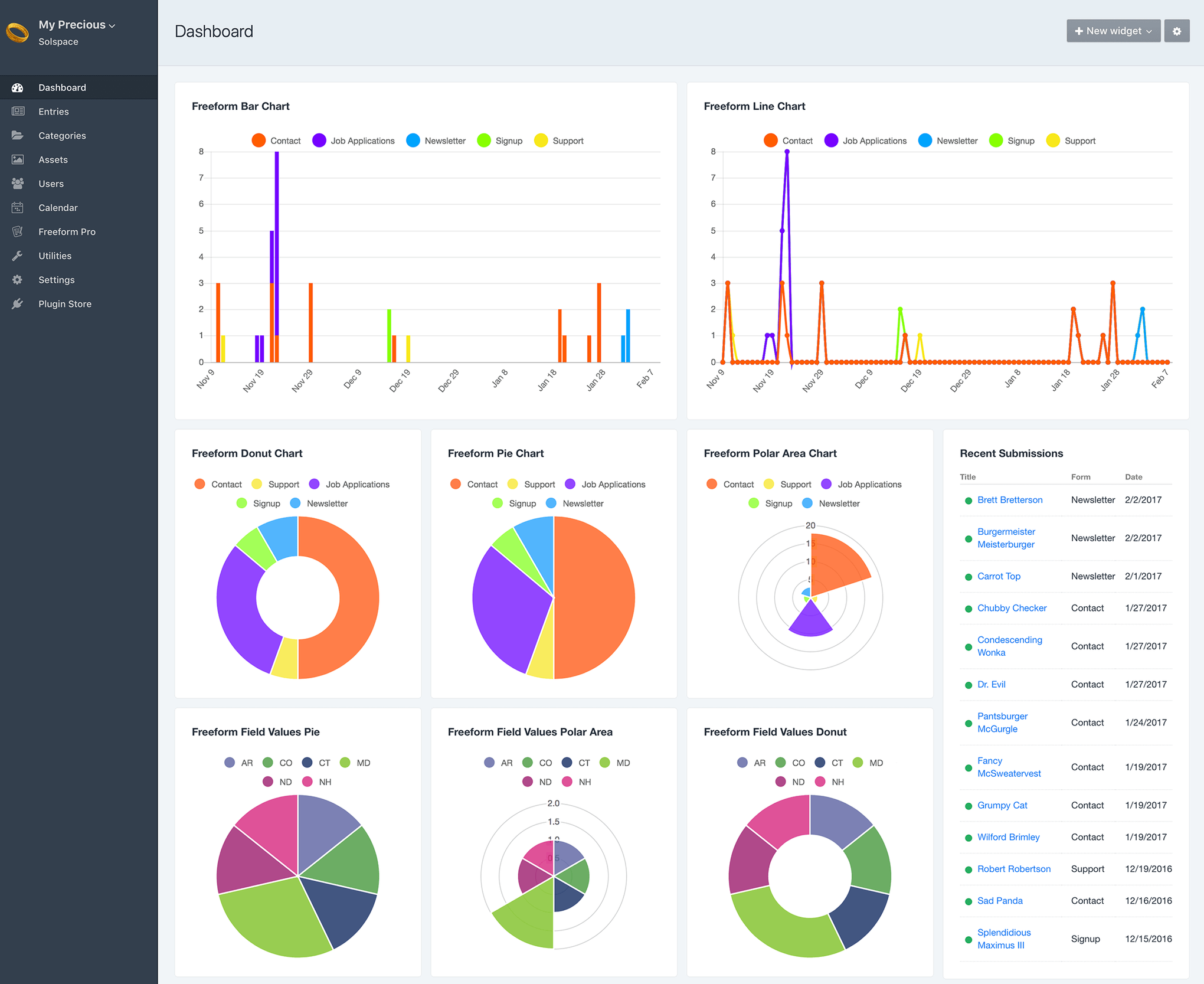Click the Assets image icon in sidebar
The height and width of the screenshot is (984, 1204).
[x=17, y=159]
